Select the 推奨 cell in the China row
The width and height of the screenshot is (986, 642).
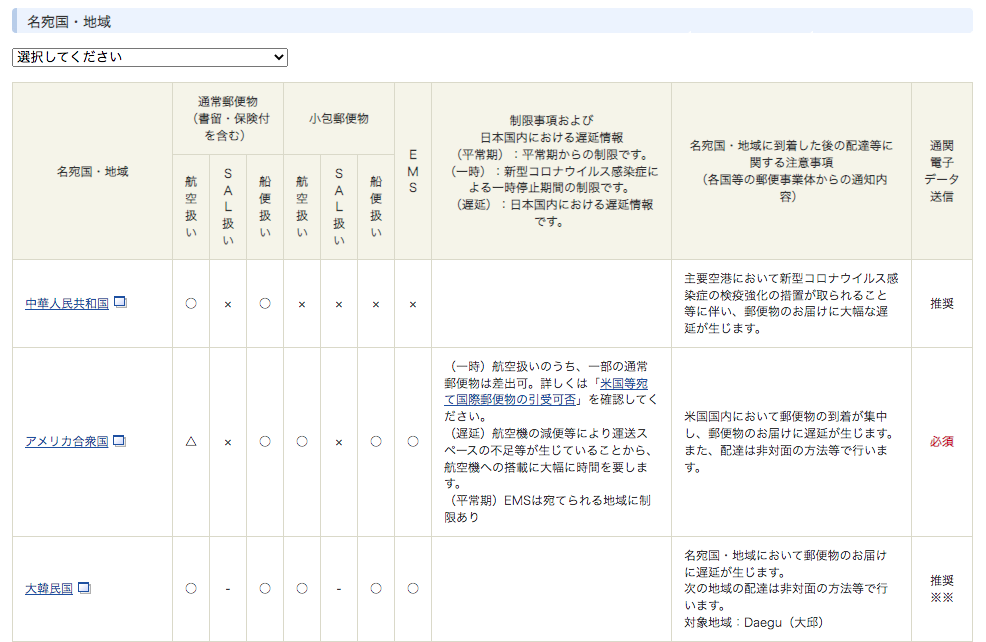pyautogui.click(x=941, y=304)
